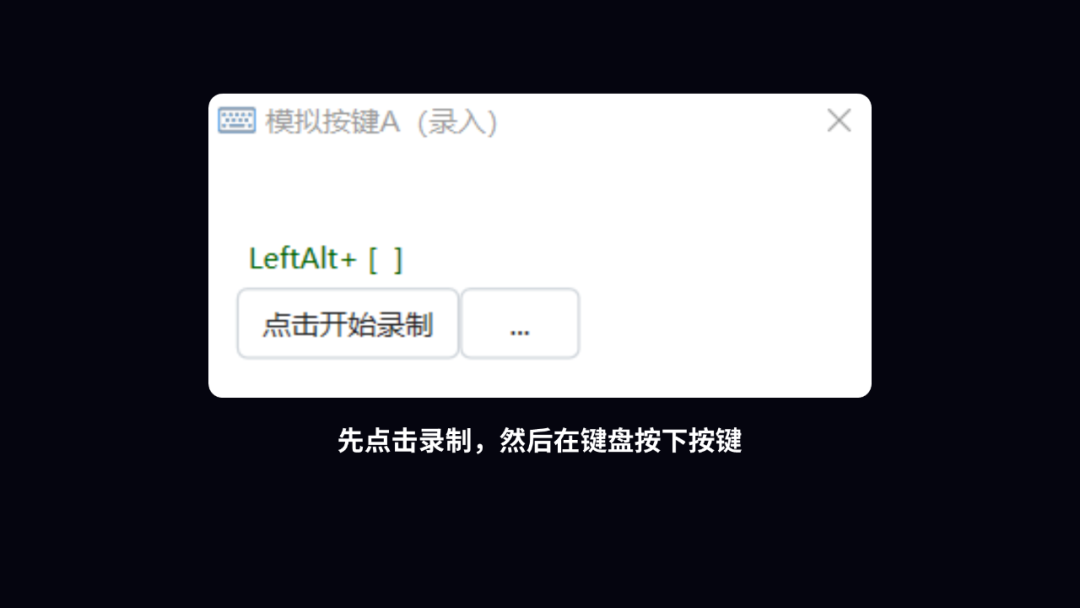1080x608 pixels.
Task: Click the keyboard icon in title bar
Action: [237, 120]
